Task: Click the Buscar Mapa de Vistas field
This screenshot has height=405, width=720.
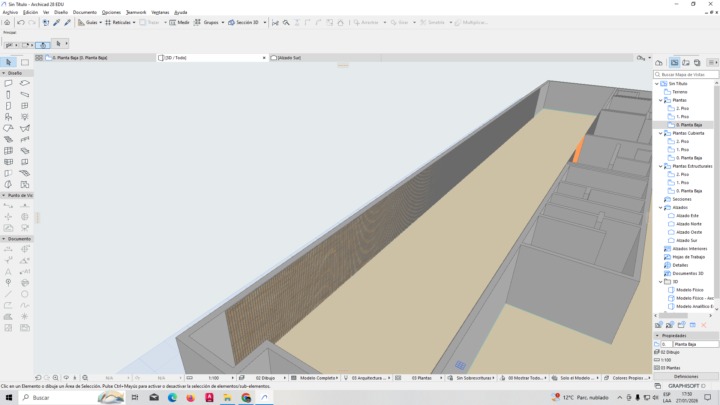Action: [688, 74]
